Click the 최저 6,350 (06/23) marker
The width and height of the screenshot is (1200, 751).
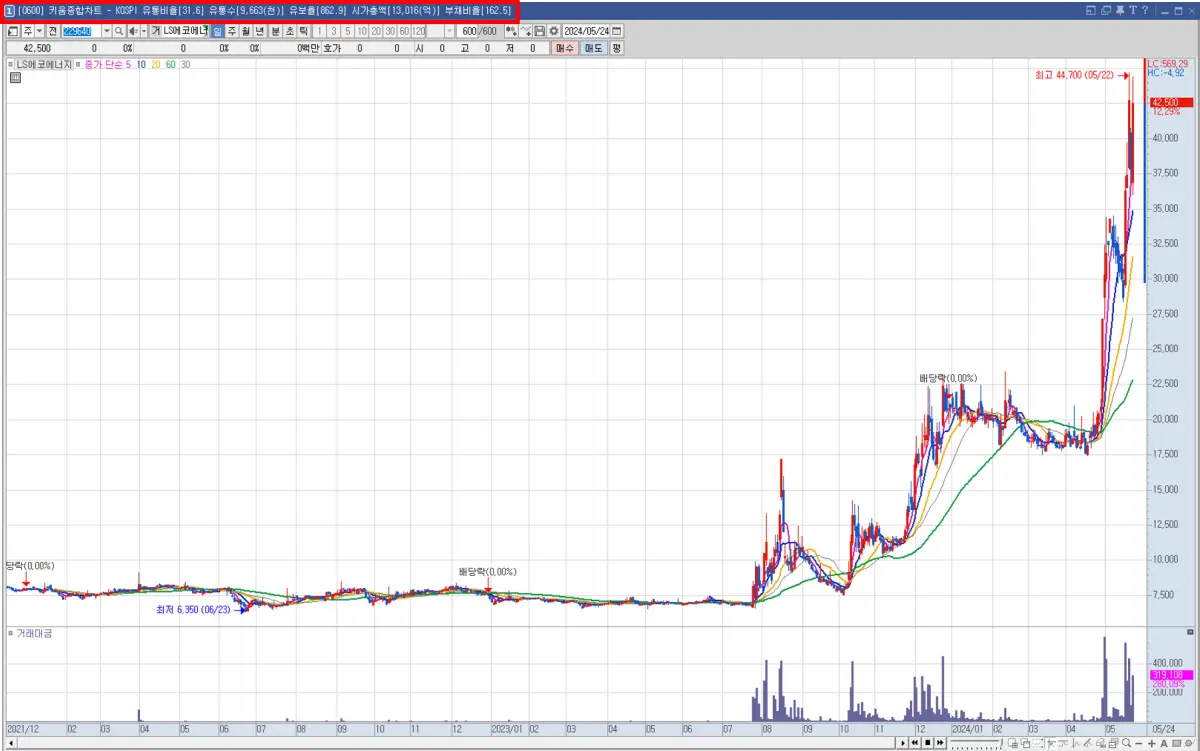[x=192, y=609]
